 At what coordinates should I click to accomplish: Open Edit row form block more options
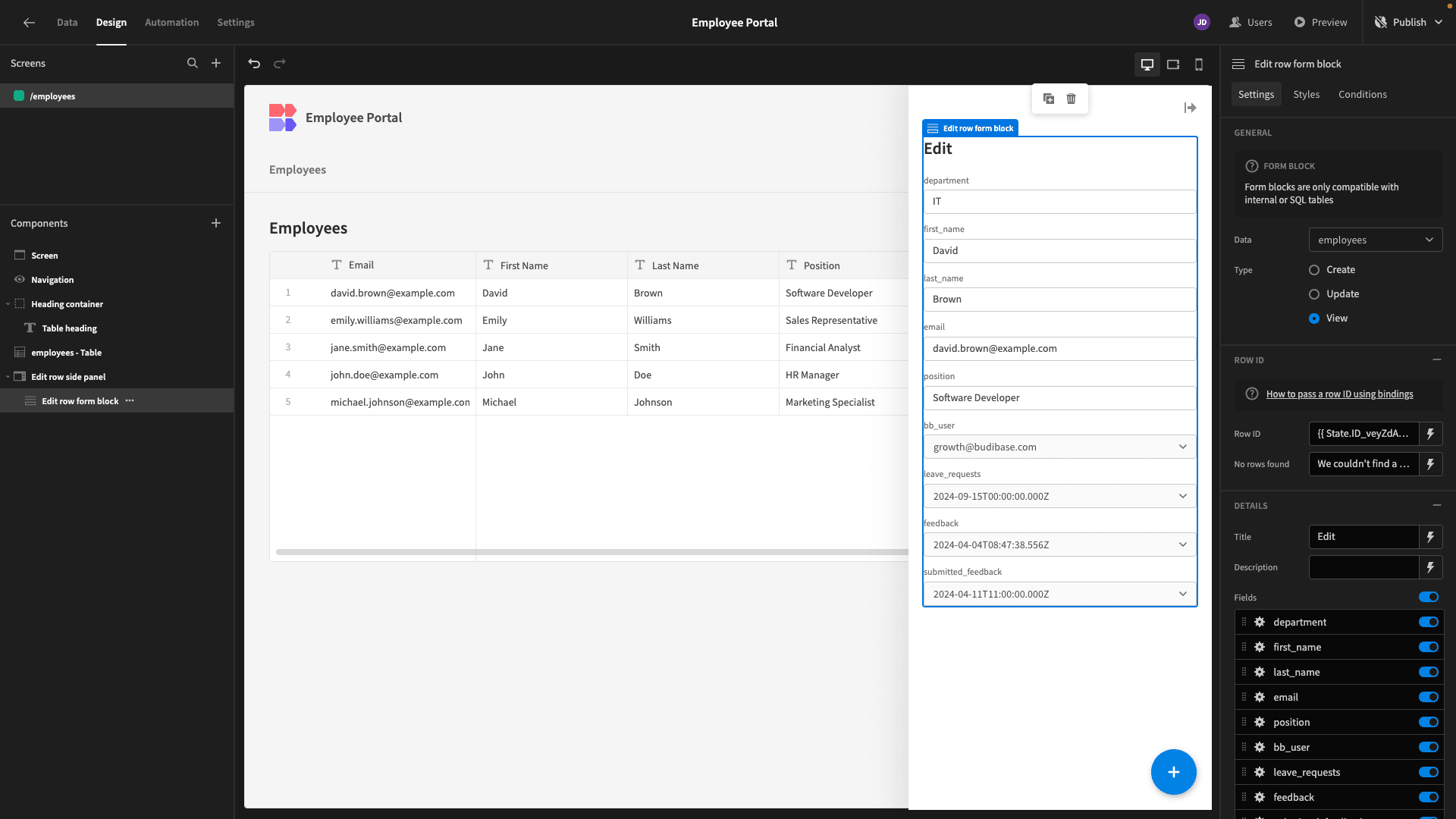coord(130,401)
